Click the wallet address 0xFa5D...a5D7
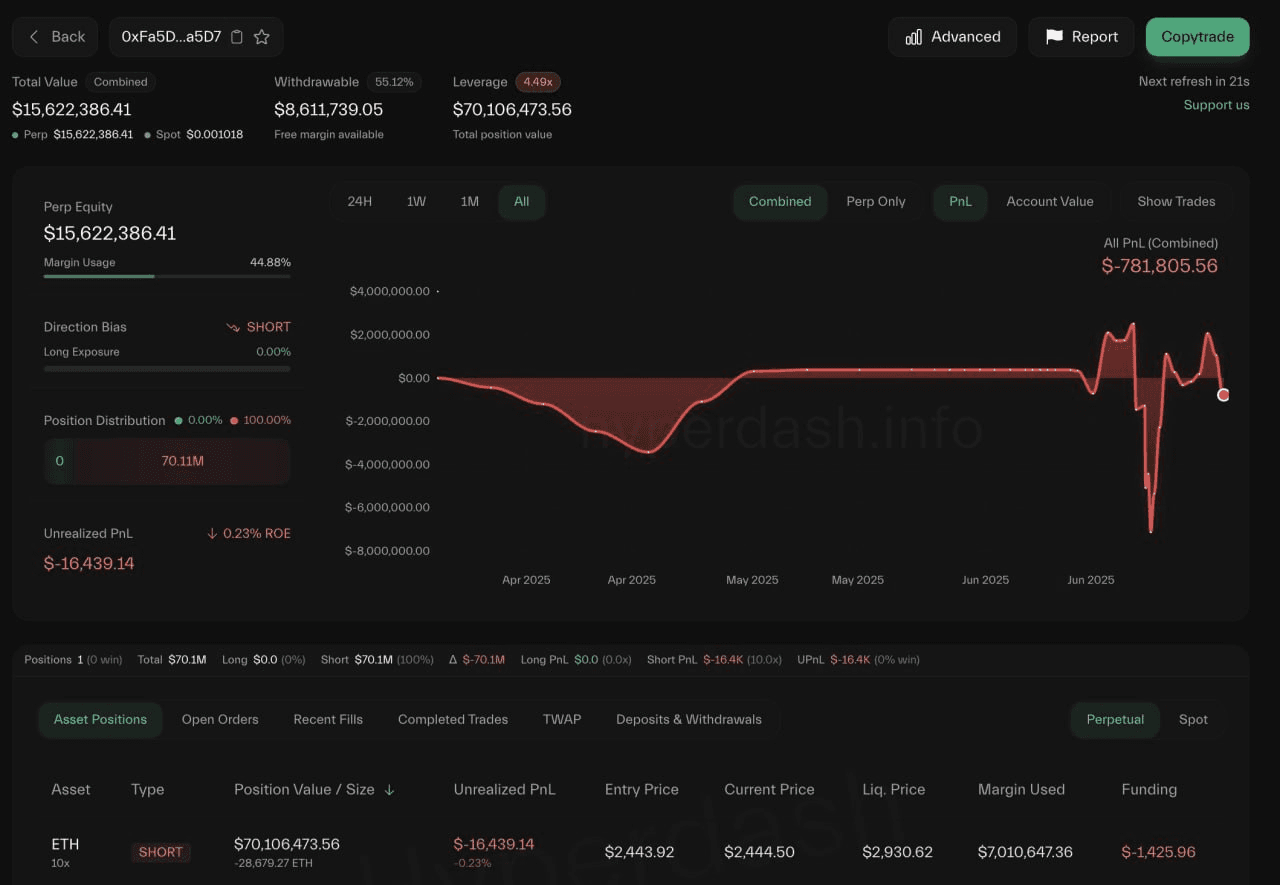The width and height of the screenshot is (1280, 885). [172, 37]
